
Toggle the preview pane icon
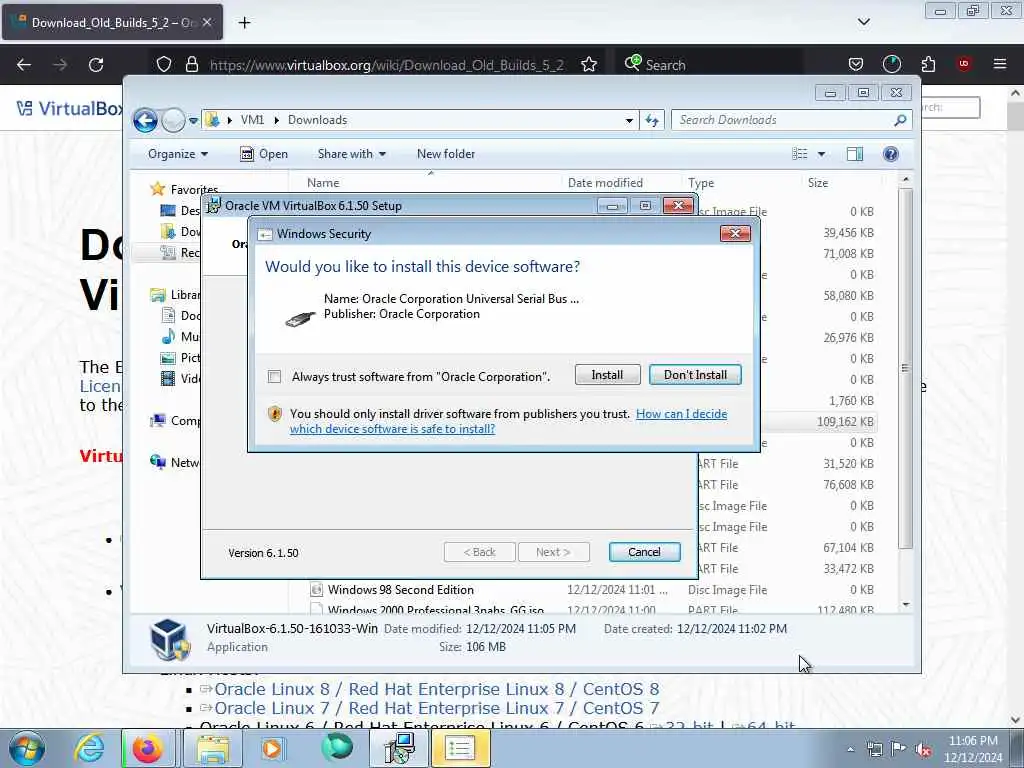click(855, 154)
